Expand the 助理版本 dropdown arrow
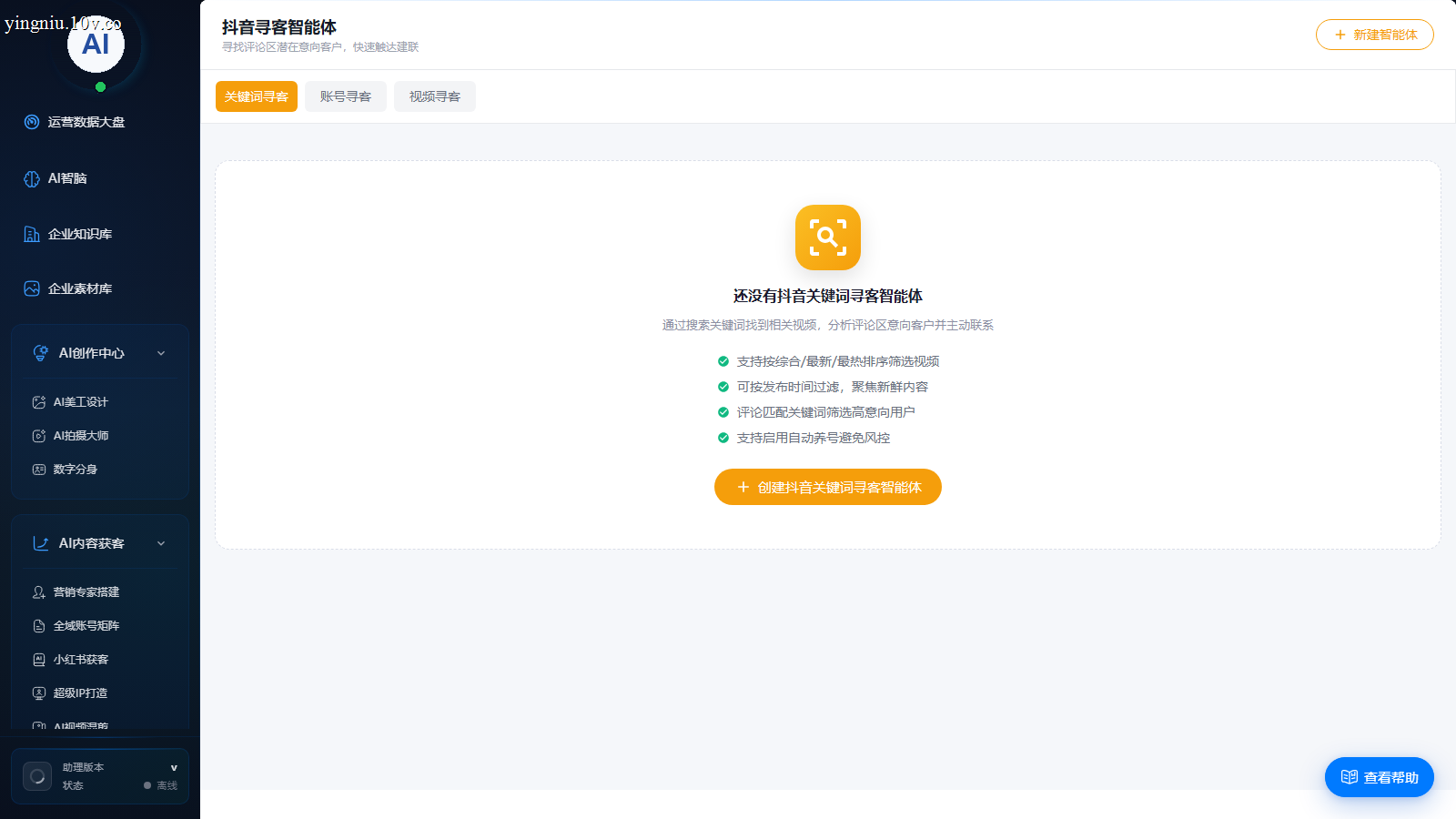 pyautogui.click(x=174, y=768)
